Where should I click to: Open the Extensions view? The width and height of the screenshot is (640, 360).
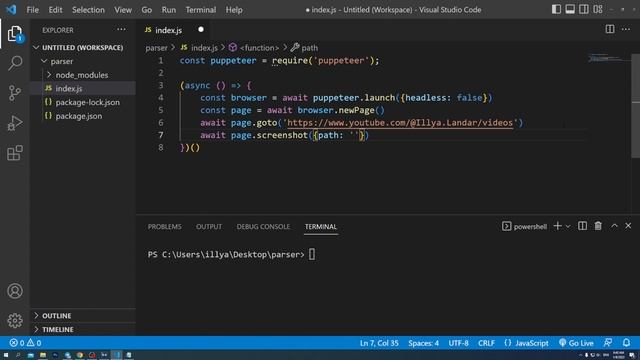tap(15, 153)
